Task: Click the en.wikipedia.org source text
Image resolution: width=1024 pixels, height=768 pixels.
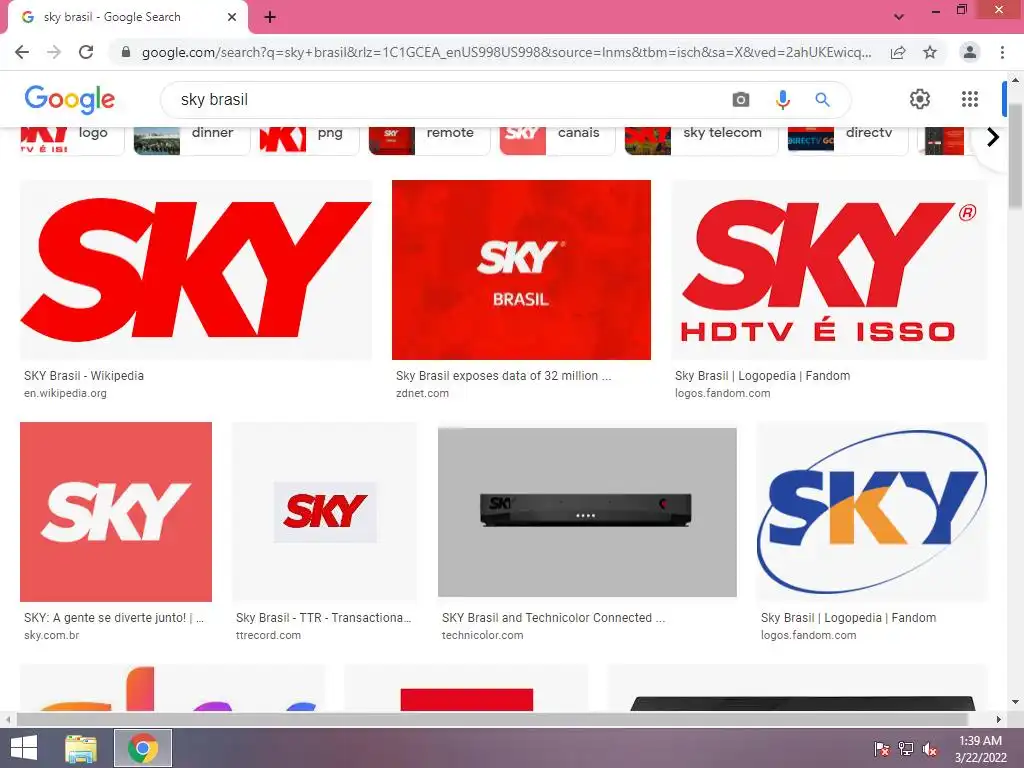Action: (x=65, y=393)
